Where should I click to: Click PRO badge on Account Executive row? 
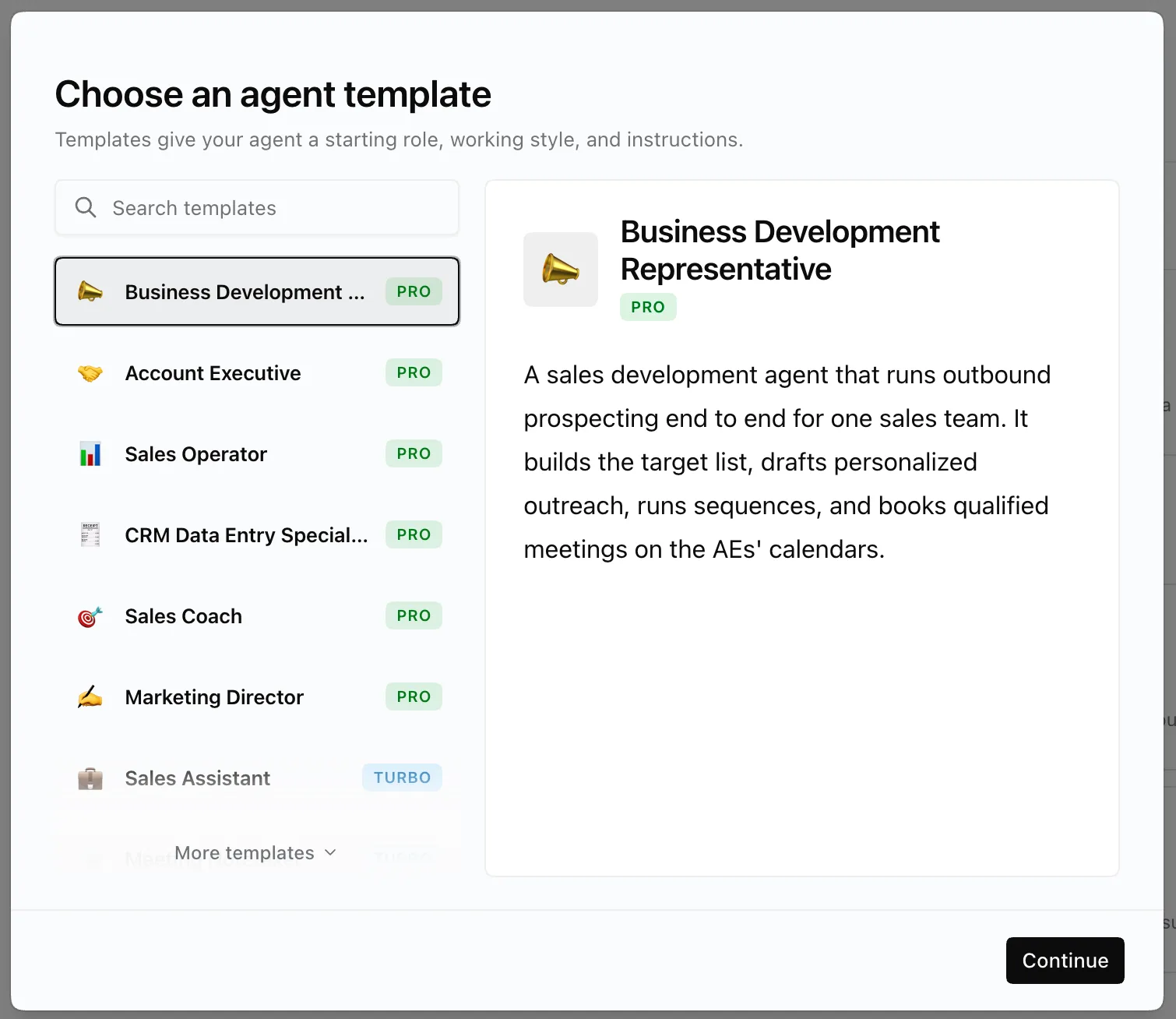(x=414, y=372)
